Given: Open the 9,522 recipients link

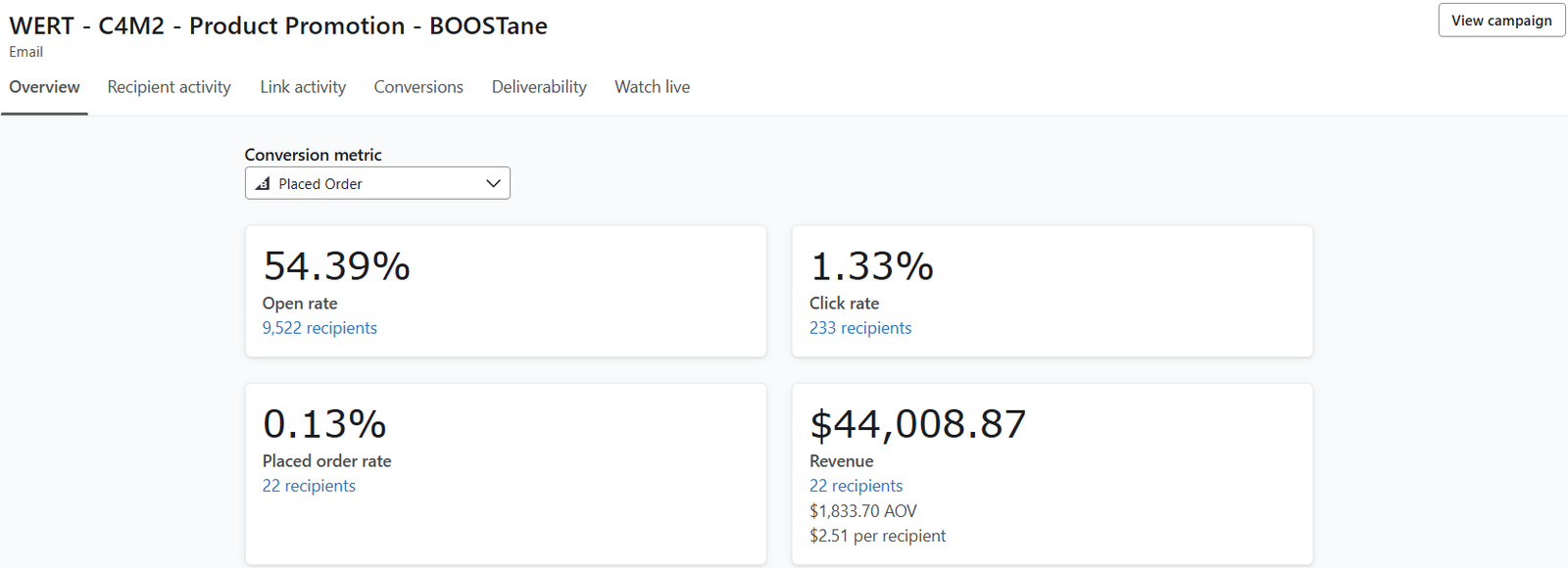Looking at the screenshot, I should pyautogui.click(x=319, y=328).
